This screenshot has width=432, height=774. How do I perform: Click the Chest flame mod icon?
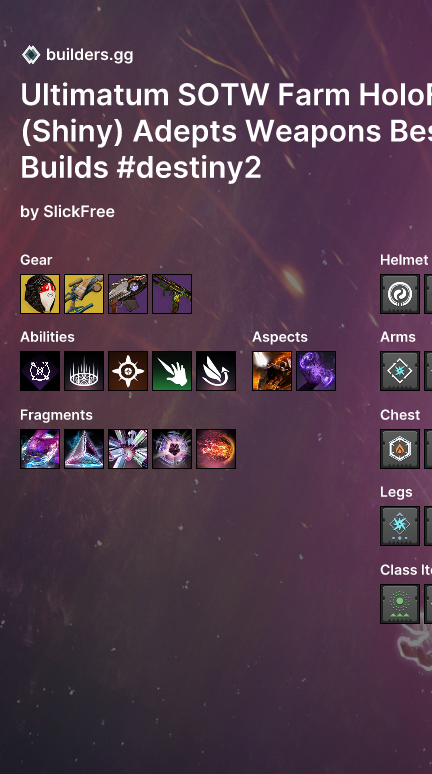(400, 449)
